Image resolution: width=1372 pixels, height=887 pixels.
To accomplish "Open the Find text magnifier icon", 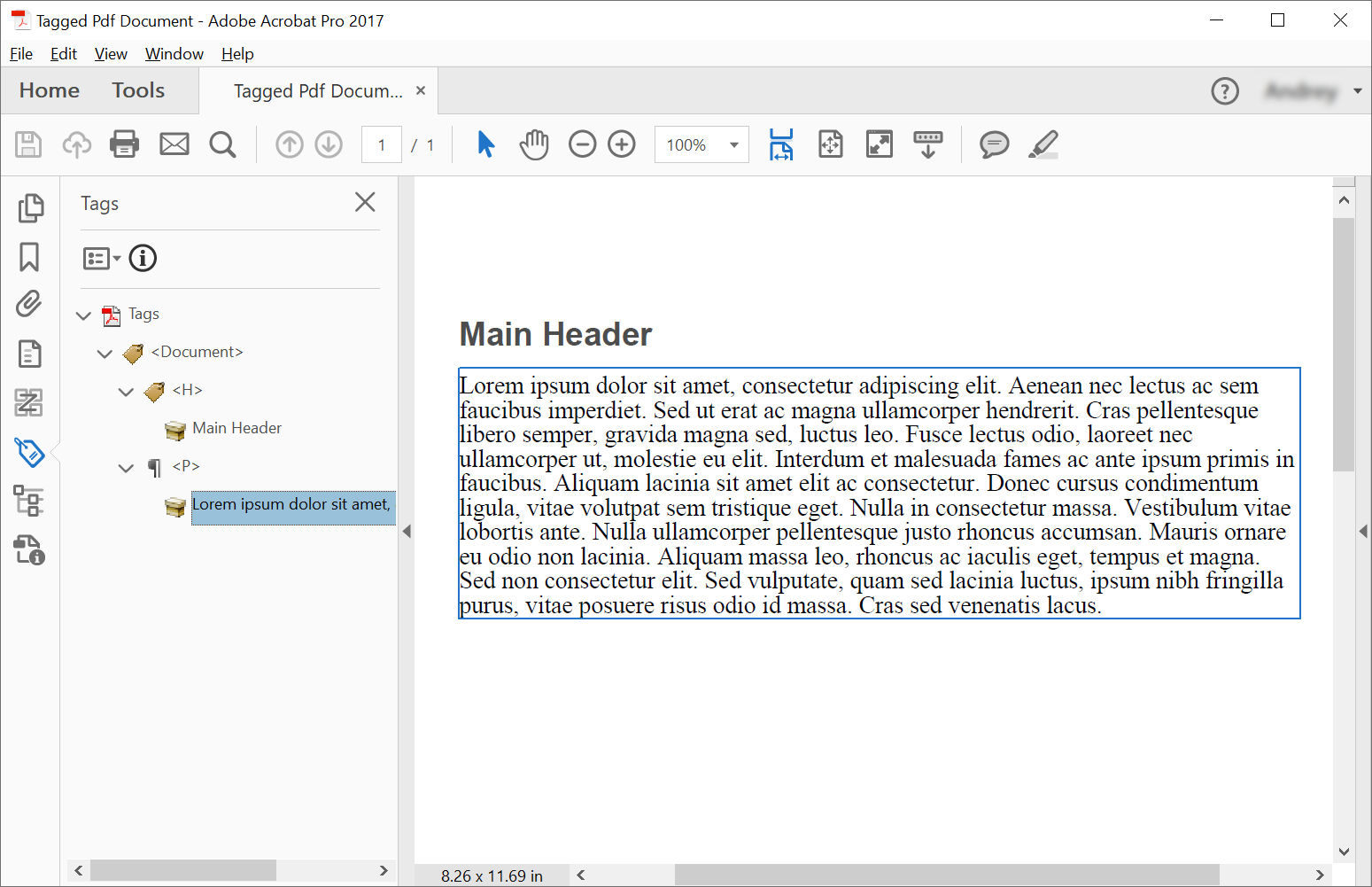I will coord(223,144).
